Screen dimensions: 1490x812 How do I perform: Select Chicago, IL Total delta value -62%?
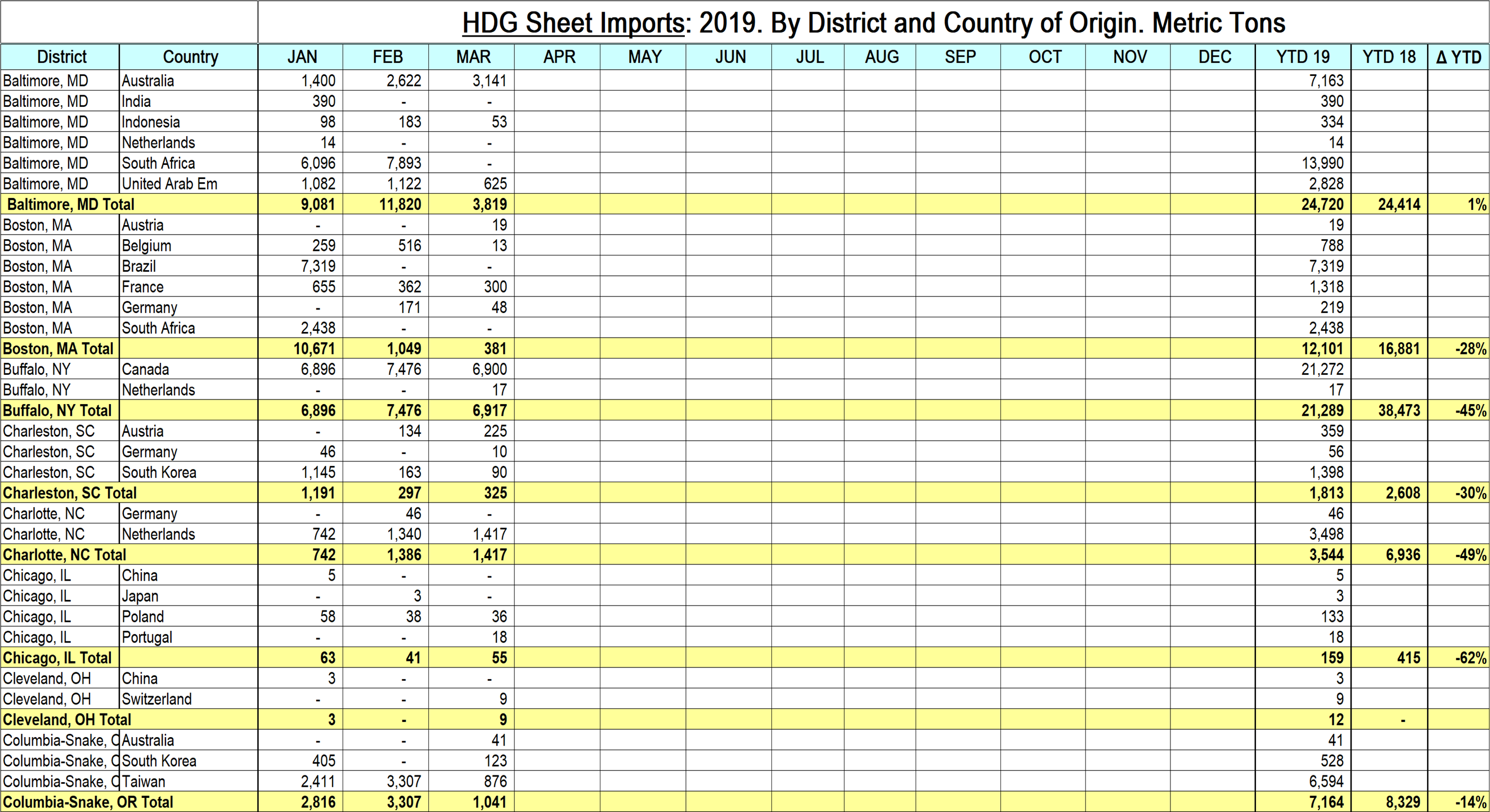point(1470,658)
